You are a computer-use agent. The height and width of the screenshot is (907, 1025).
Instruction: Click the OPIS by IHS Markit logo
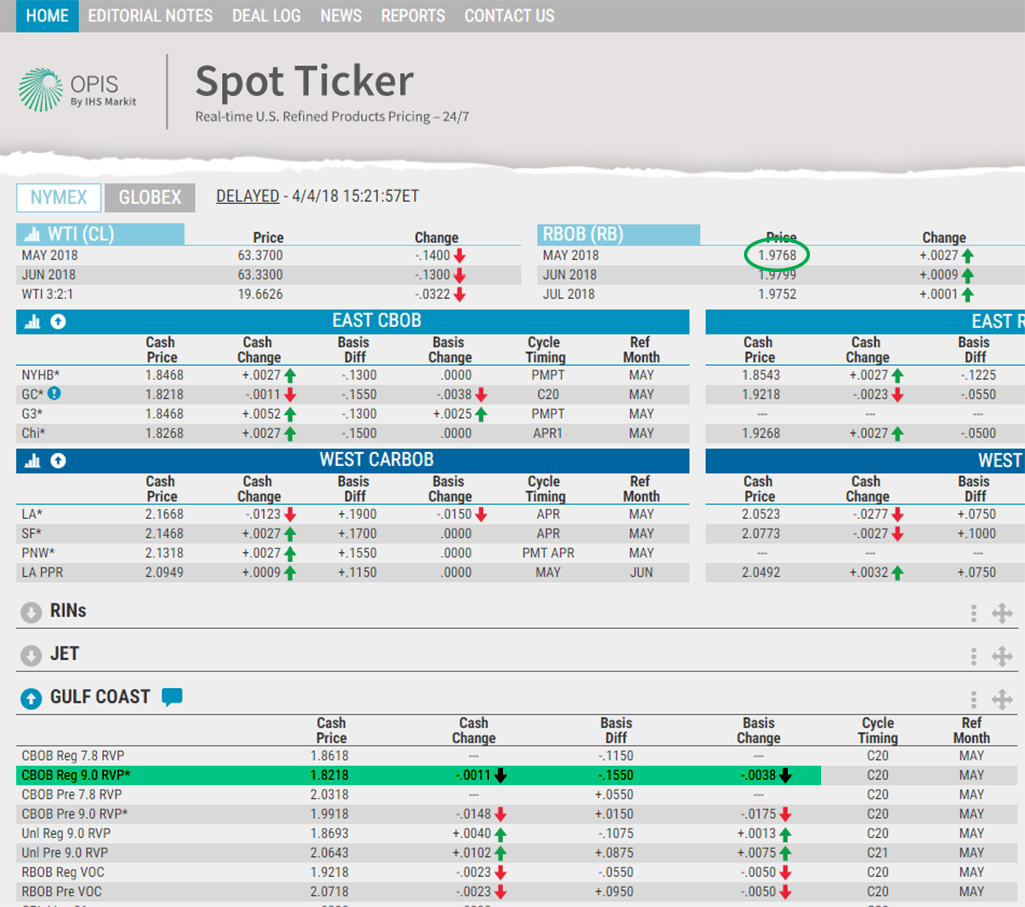coord(78,90)
